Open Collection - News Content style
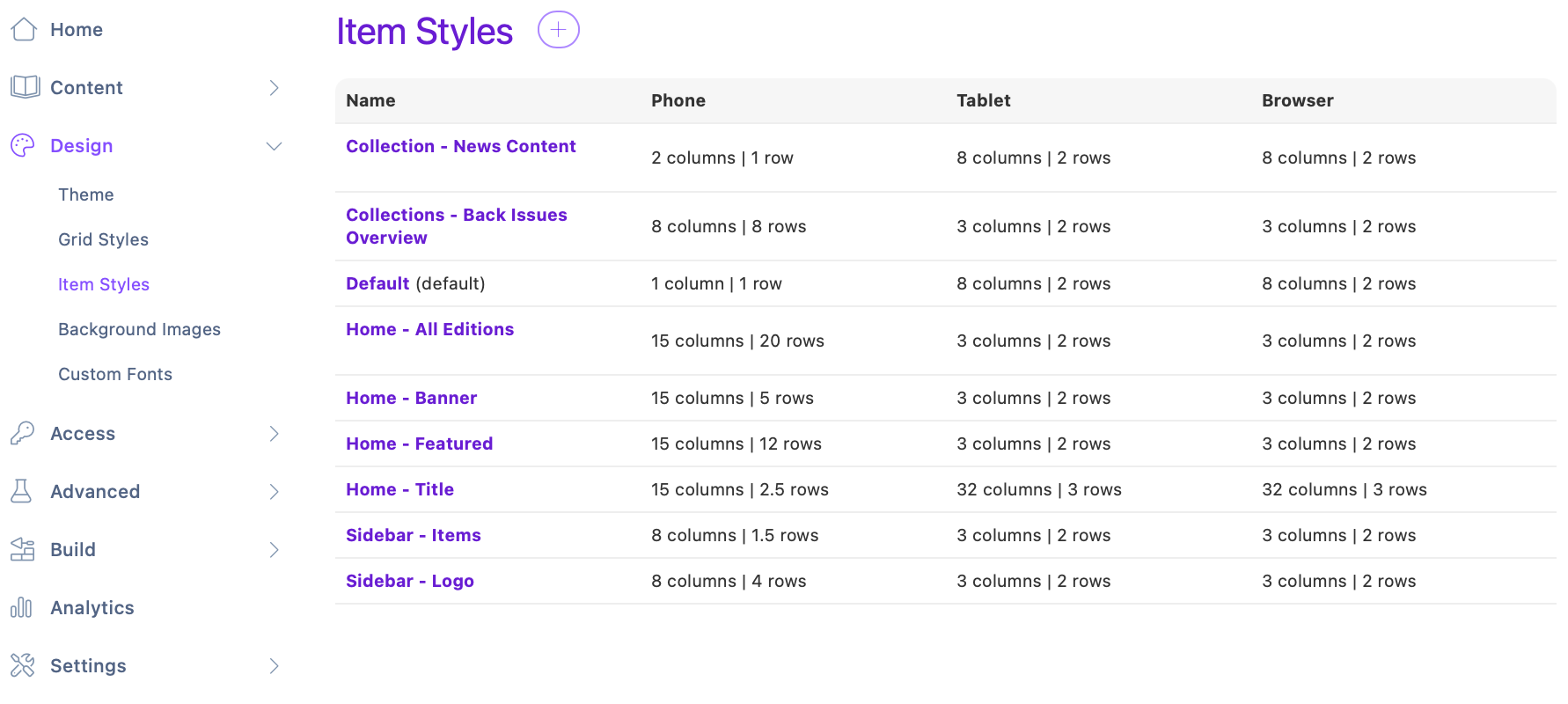Viewport: 1568px width, 704px height. pos(461,146)
